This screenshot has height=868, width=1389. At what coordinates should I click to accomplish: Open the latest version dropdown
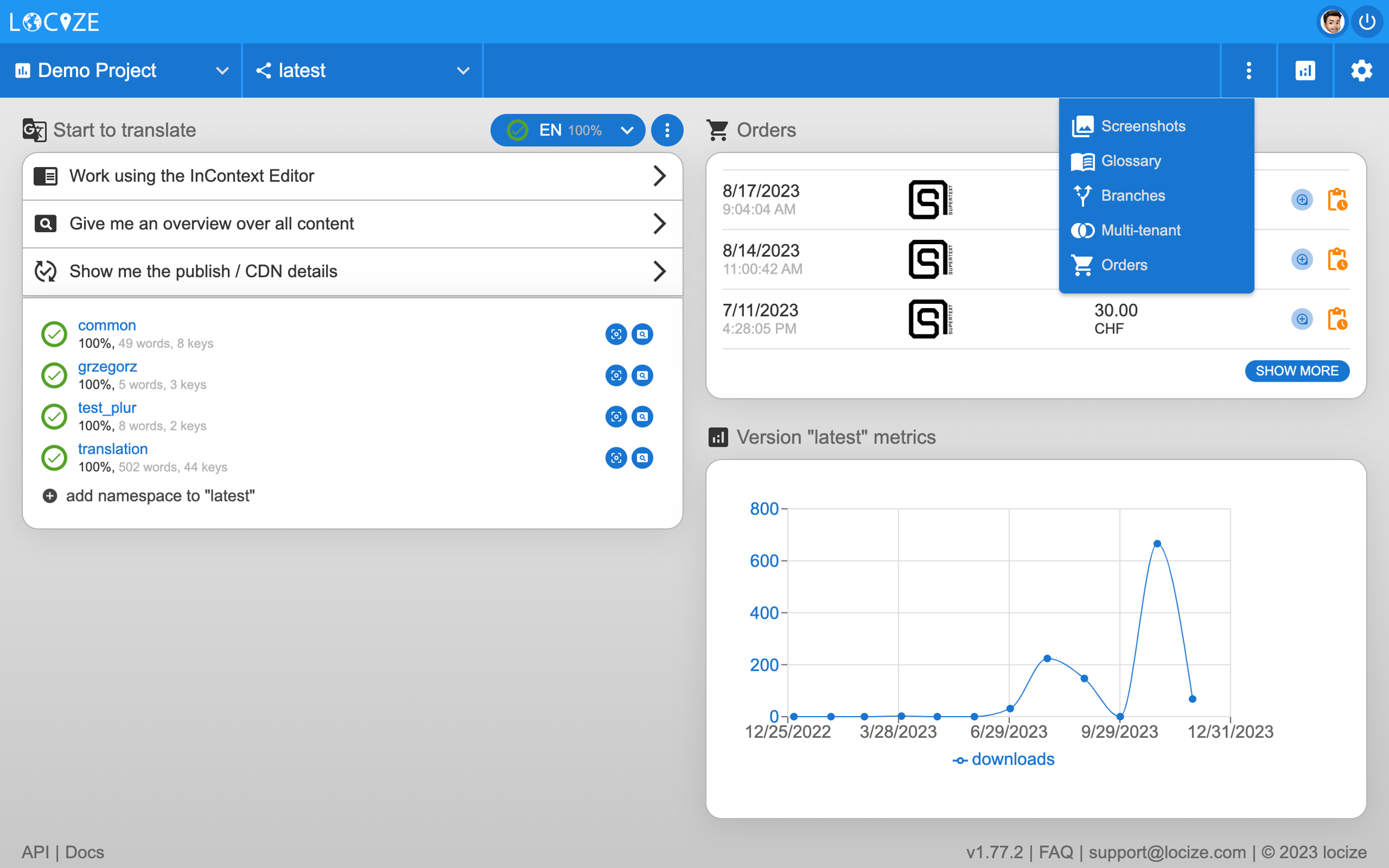362,71
